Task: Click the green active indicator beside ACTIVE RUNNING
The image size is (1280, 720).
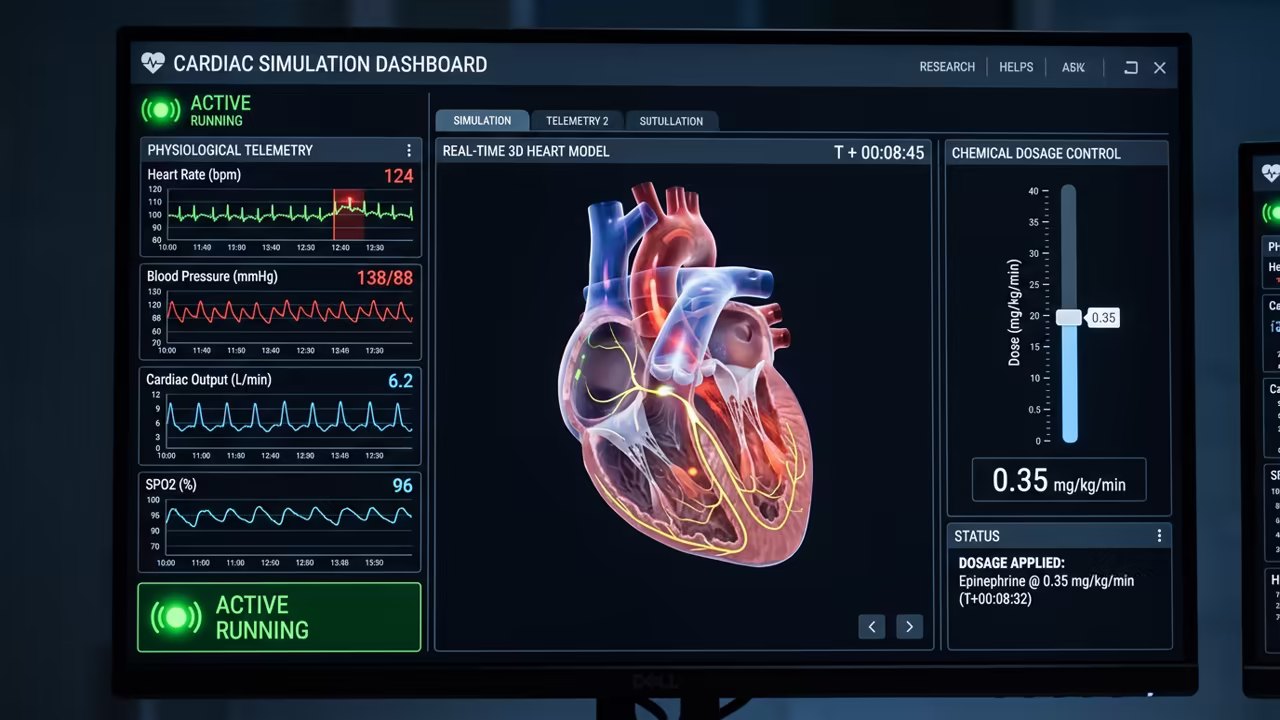Action: 161,110
